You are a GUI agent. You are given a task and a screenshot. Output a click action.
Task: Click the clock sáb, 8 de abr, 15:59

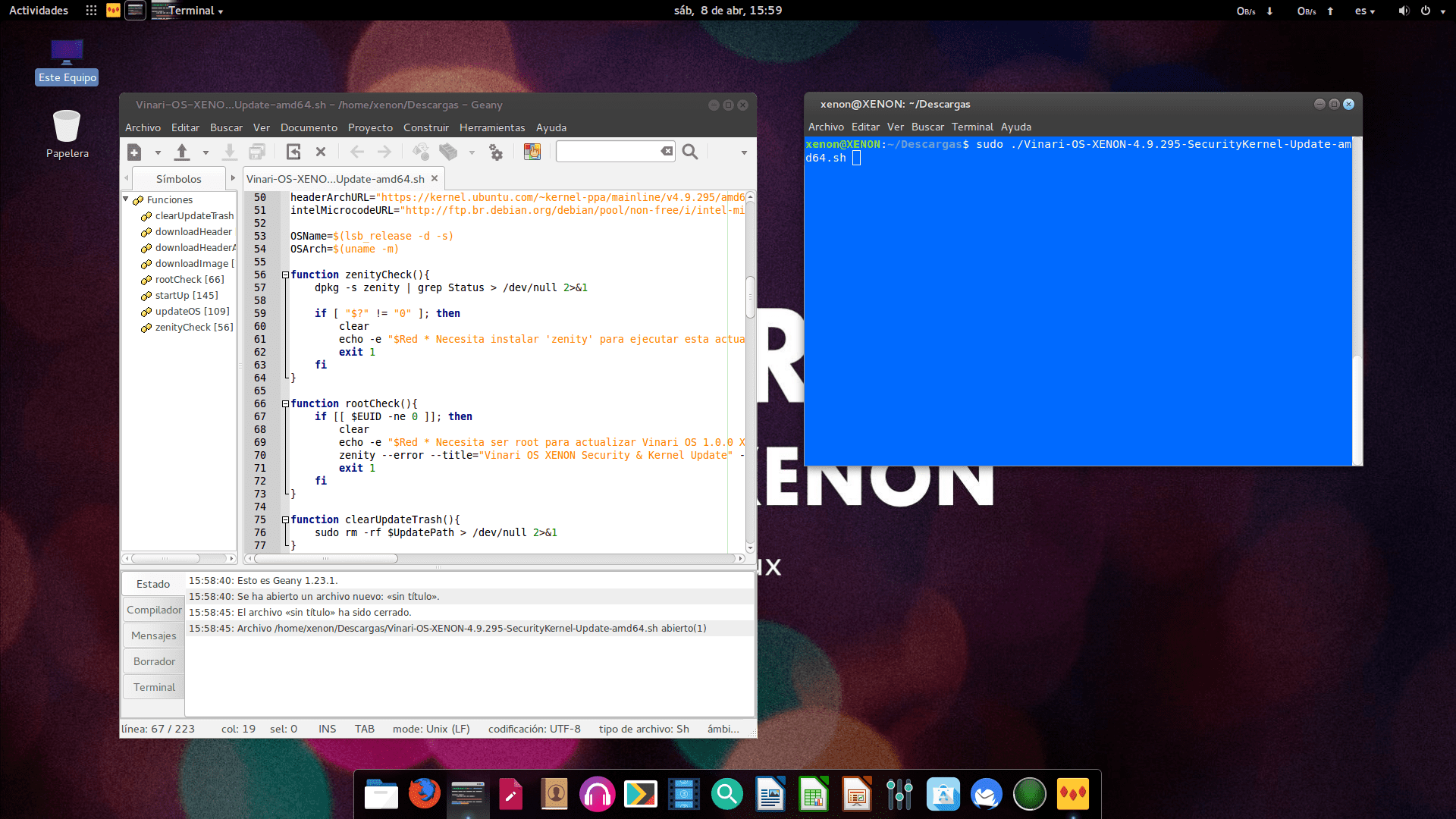[x=728, y=11]
